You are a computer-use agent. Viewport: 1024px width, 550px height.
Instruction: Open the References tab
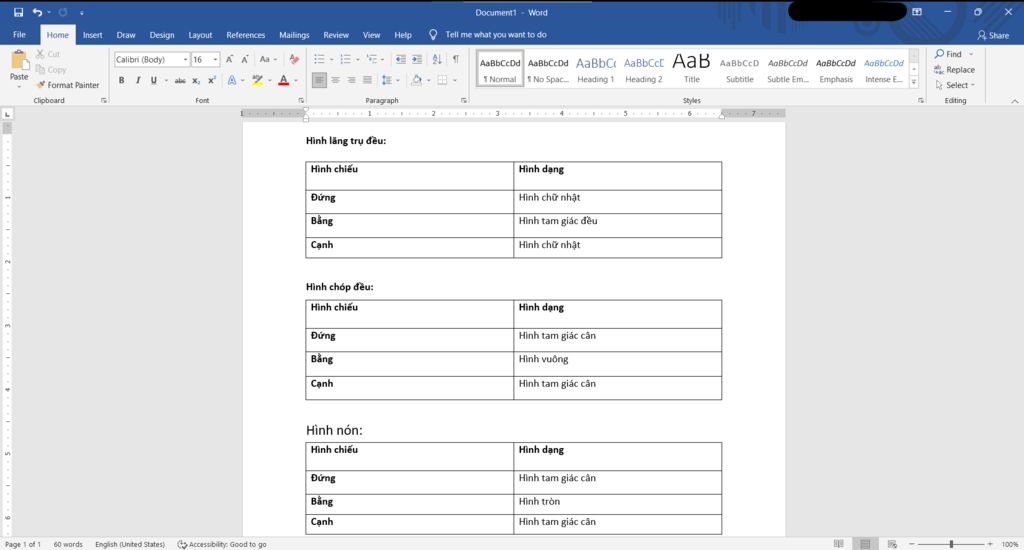tap(246, 35)
